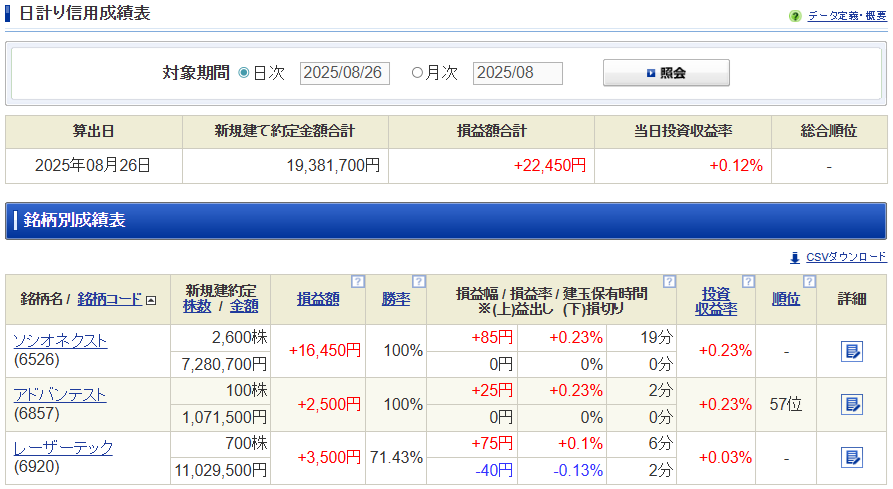The height and width of the screenshot is (489, 893).
Task: Click help icon above 投資収益率 column
Action: tap(747, 281)
